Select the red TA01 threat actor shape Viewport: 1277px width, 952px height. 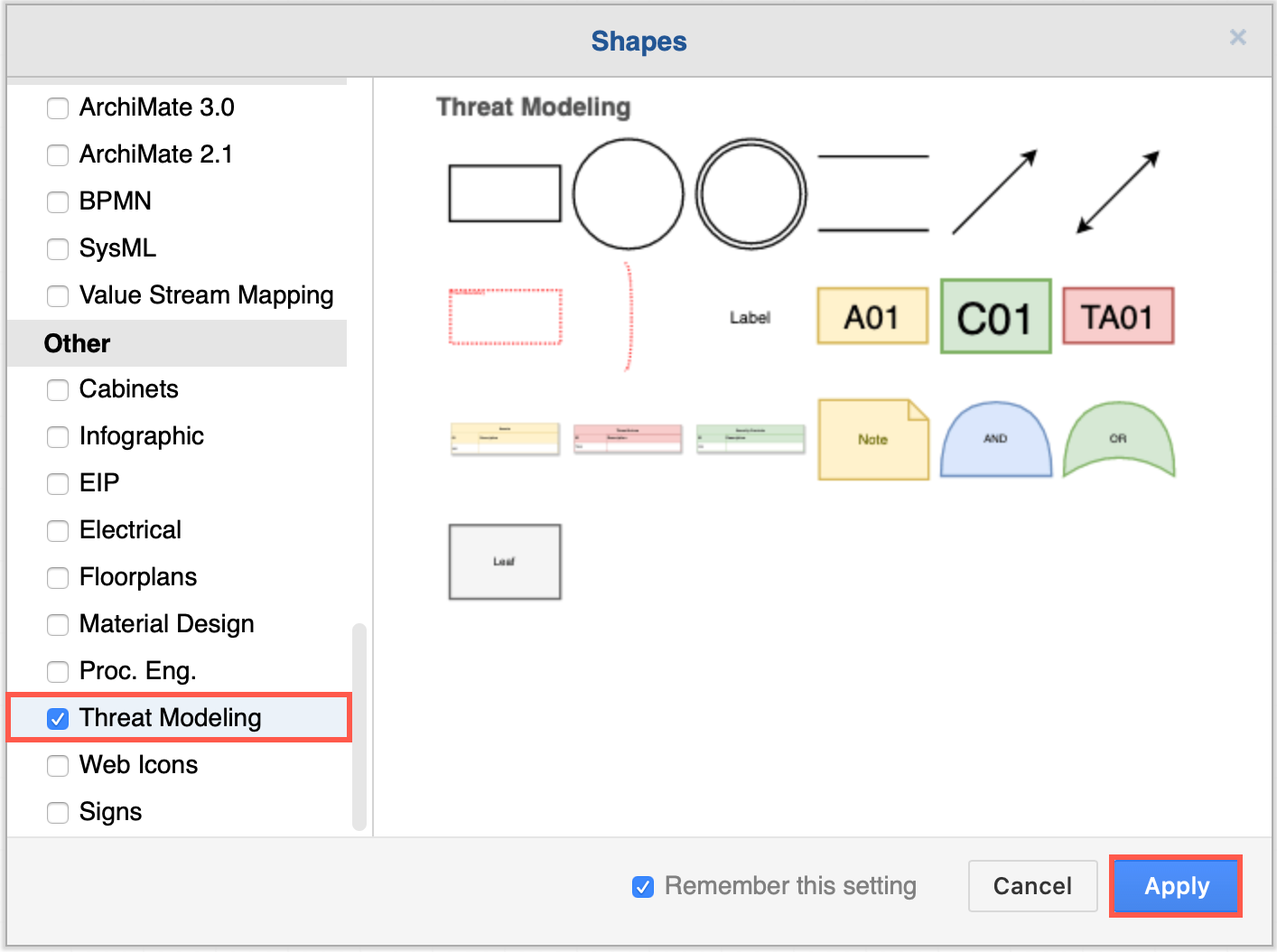pyautogui.click(x=1117, y=315)
